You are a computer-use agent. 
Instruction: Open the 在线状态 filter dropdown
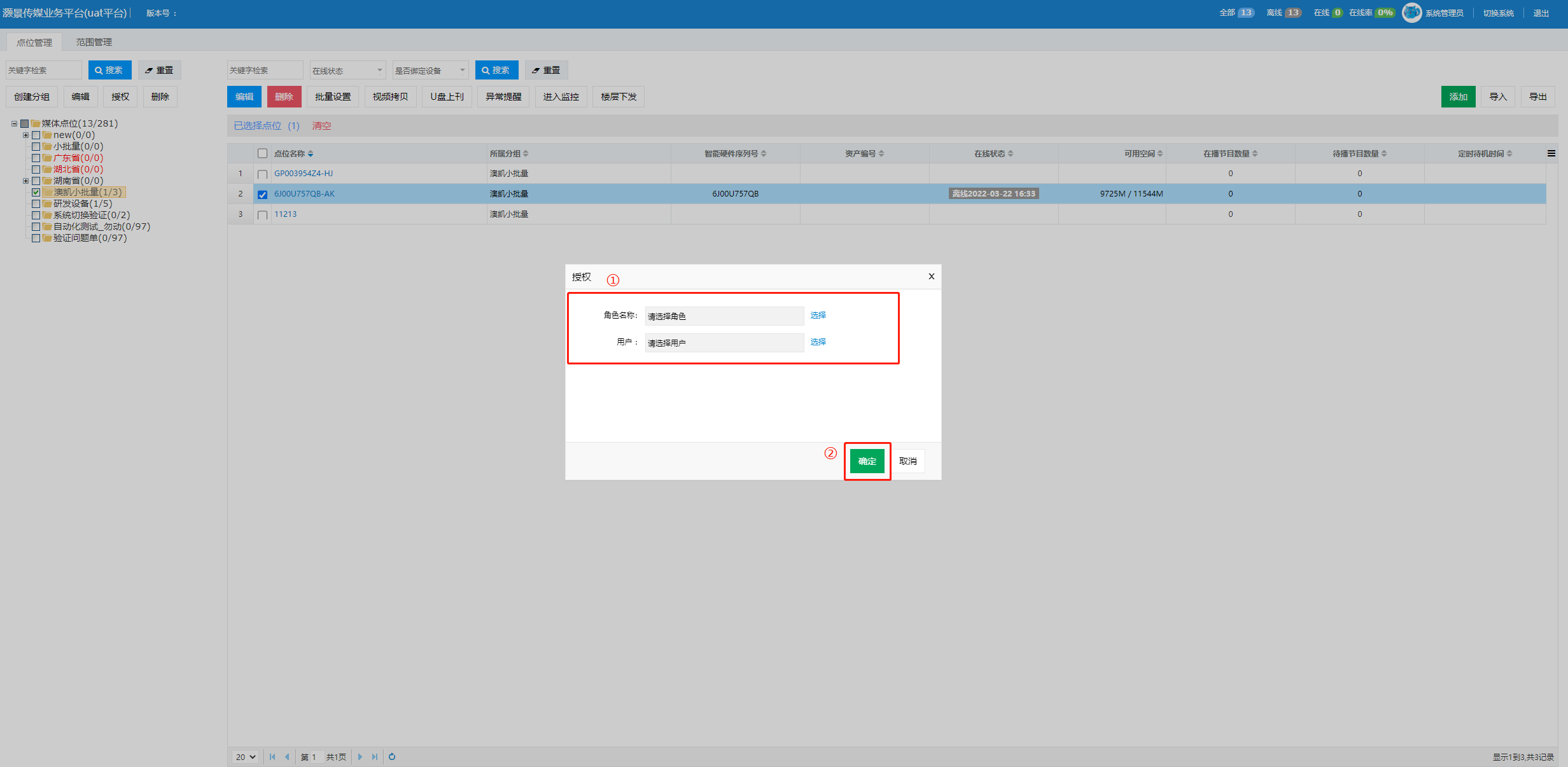pos(347,71)
